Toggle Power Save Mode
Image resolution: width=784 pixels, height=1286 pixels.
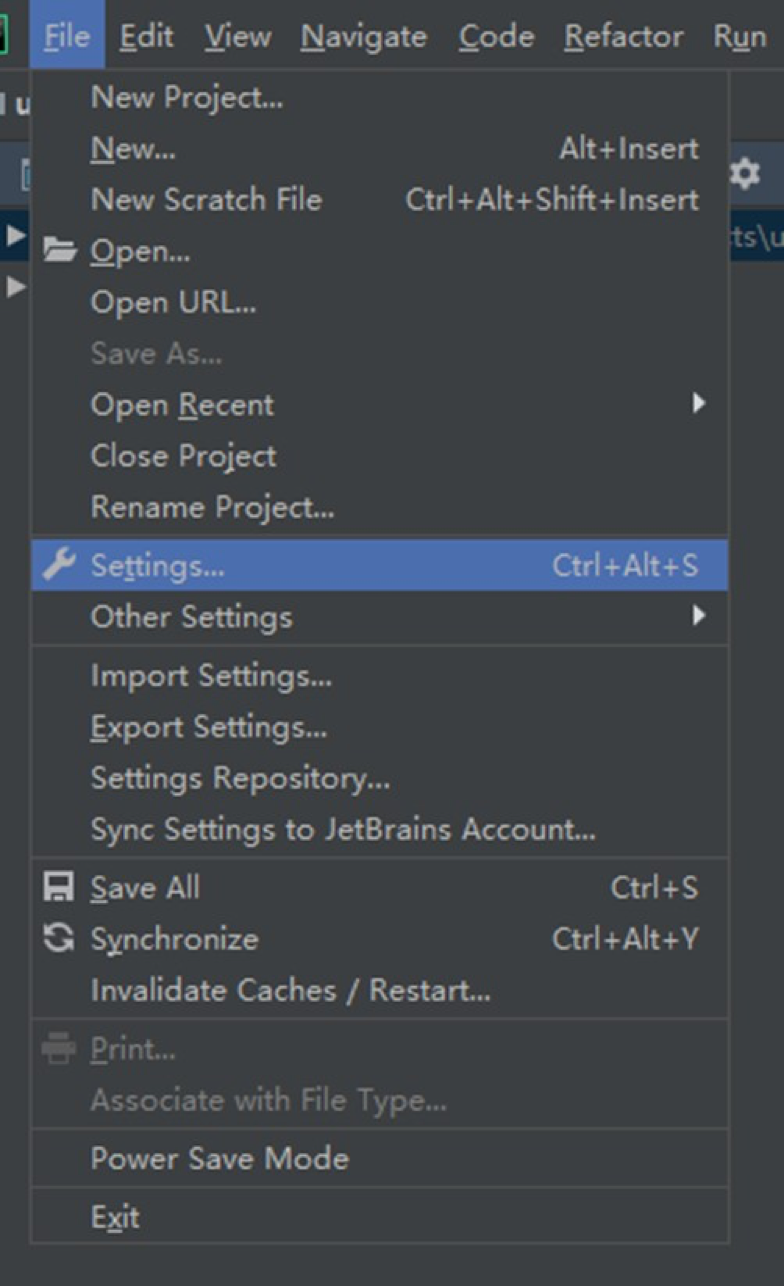[220, 1158]
